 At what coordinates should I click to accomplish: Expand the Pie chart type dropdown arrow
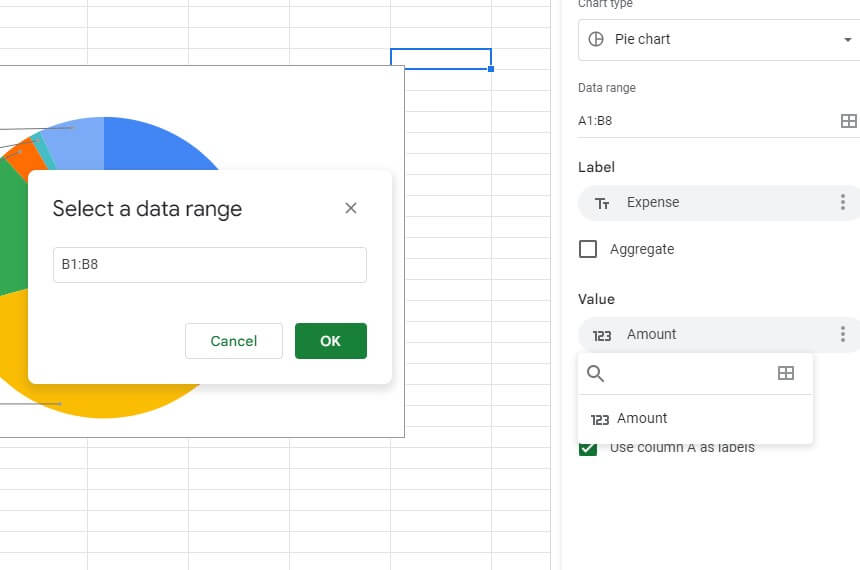pos(847,39)
